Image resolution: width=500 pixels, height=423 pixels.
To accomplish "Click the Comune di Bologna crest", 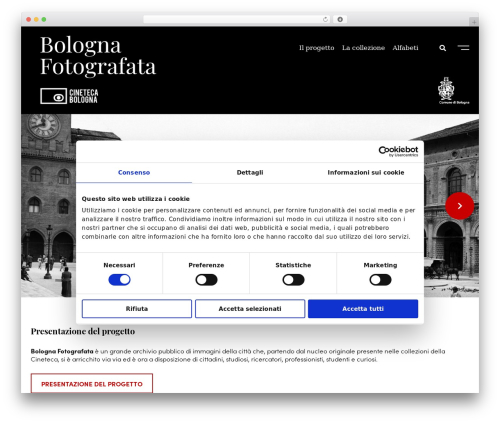I will (x=453, y=91).
